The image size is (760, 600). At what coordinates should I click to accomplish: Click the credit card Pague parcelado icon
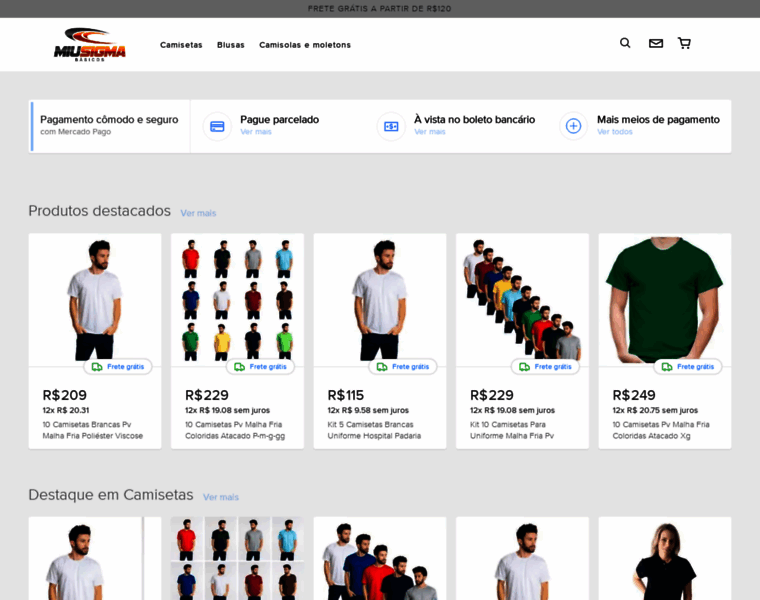217,126
